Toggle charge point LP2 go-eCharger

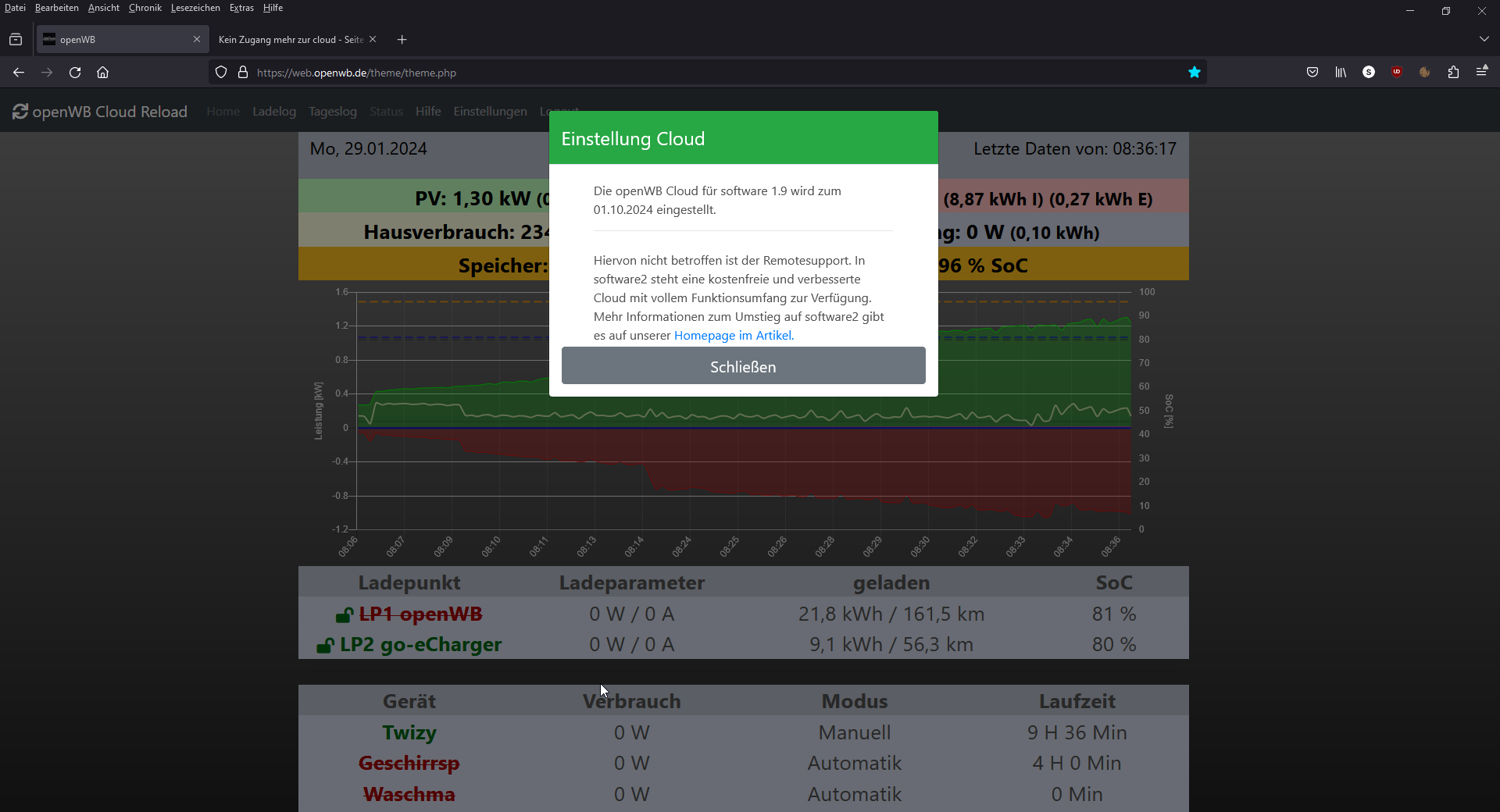[x=420, y=645]
